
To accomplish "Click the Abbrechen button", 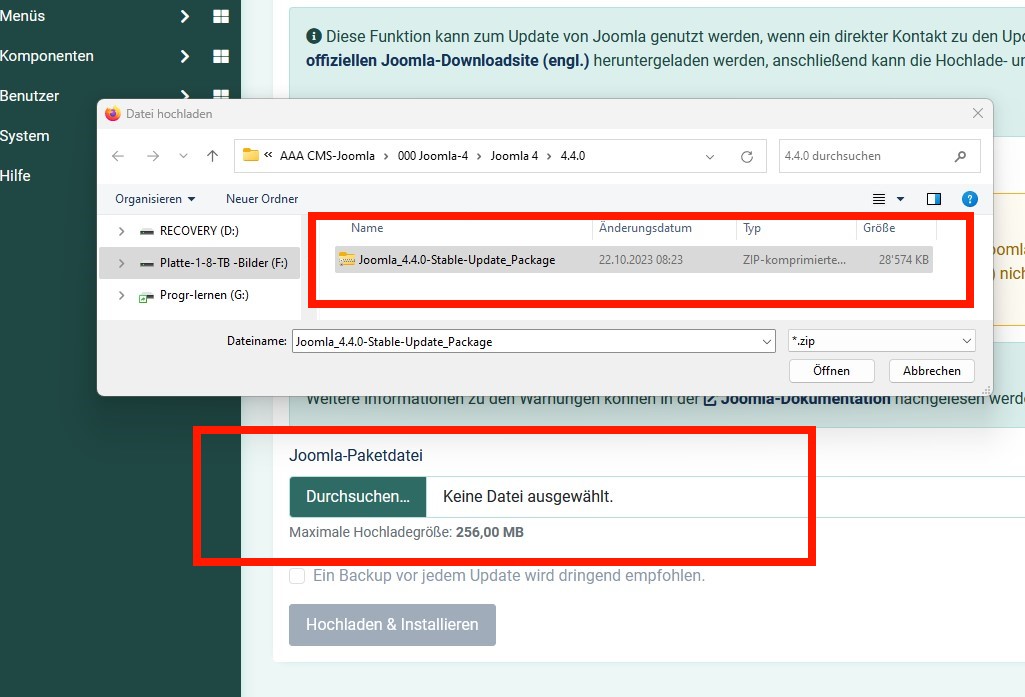I will [932, 371].
